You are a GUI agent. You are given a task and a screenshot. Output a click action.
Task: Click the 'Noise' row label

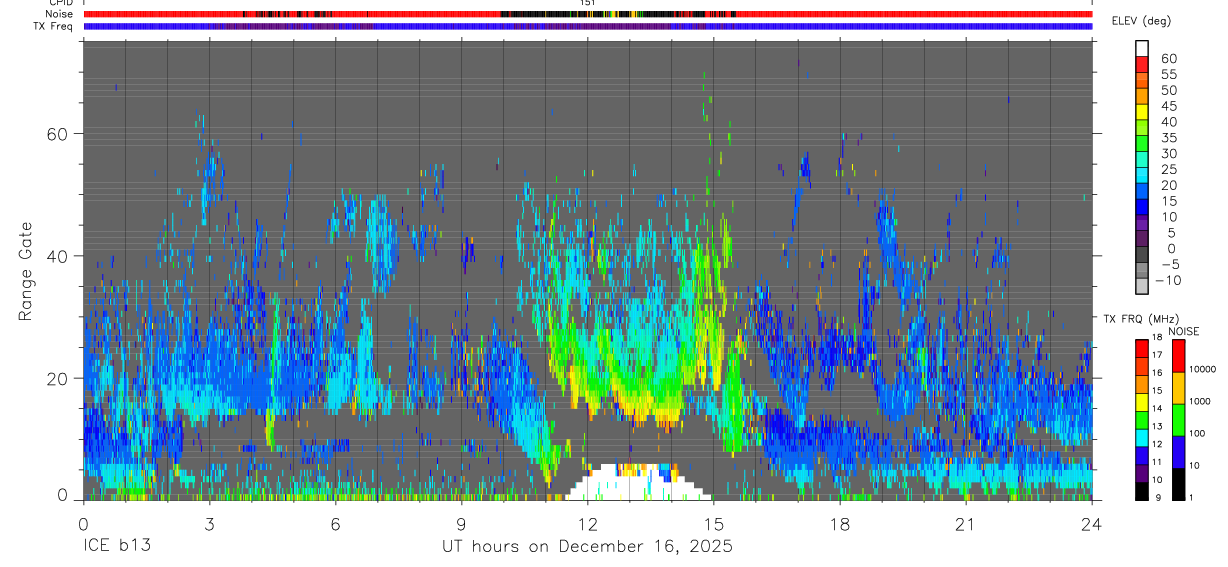click(60, 14)
